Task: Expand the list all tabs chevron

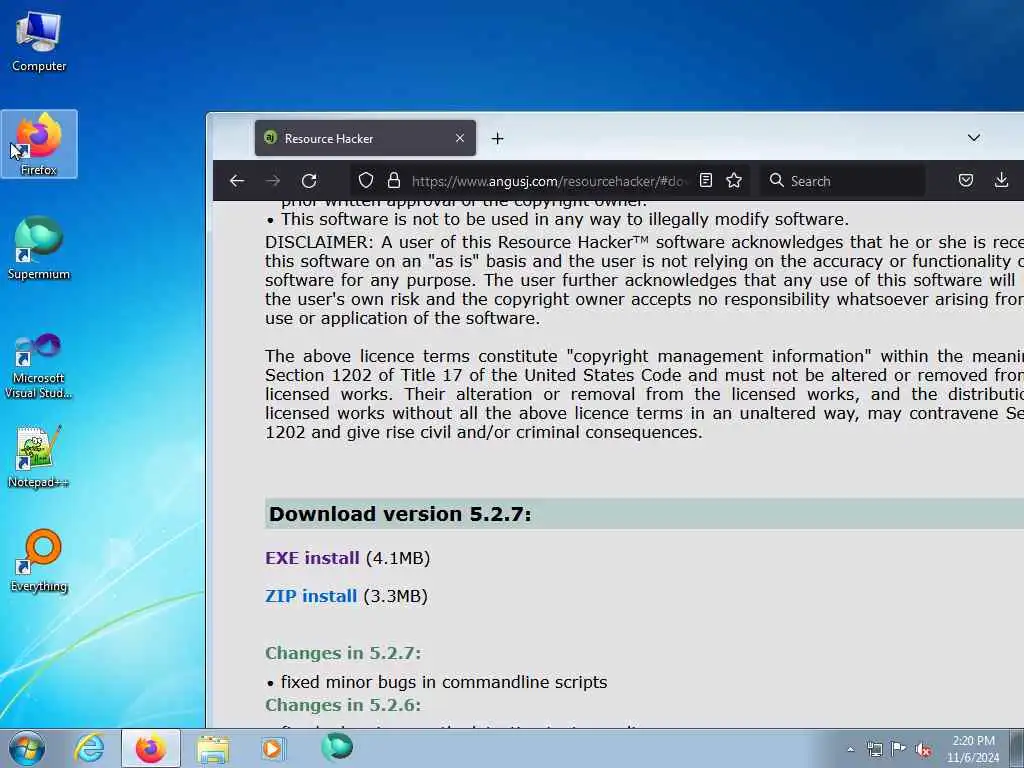Action: (x=974, y=138)
